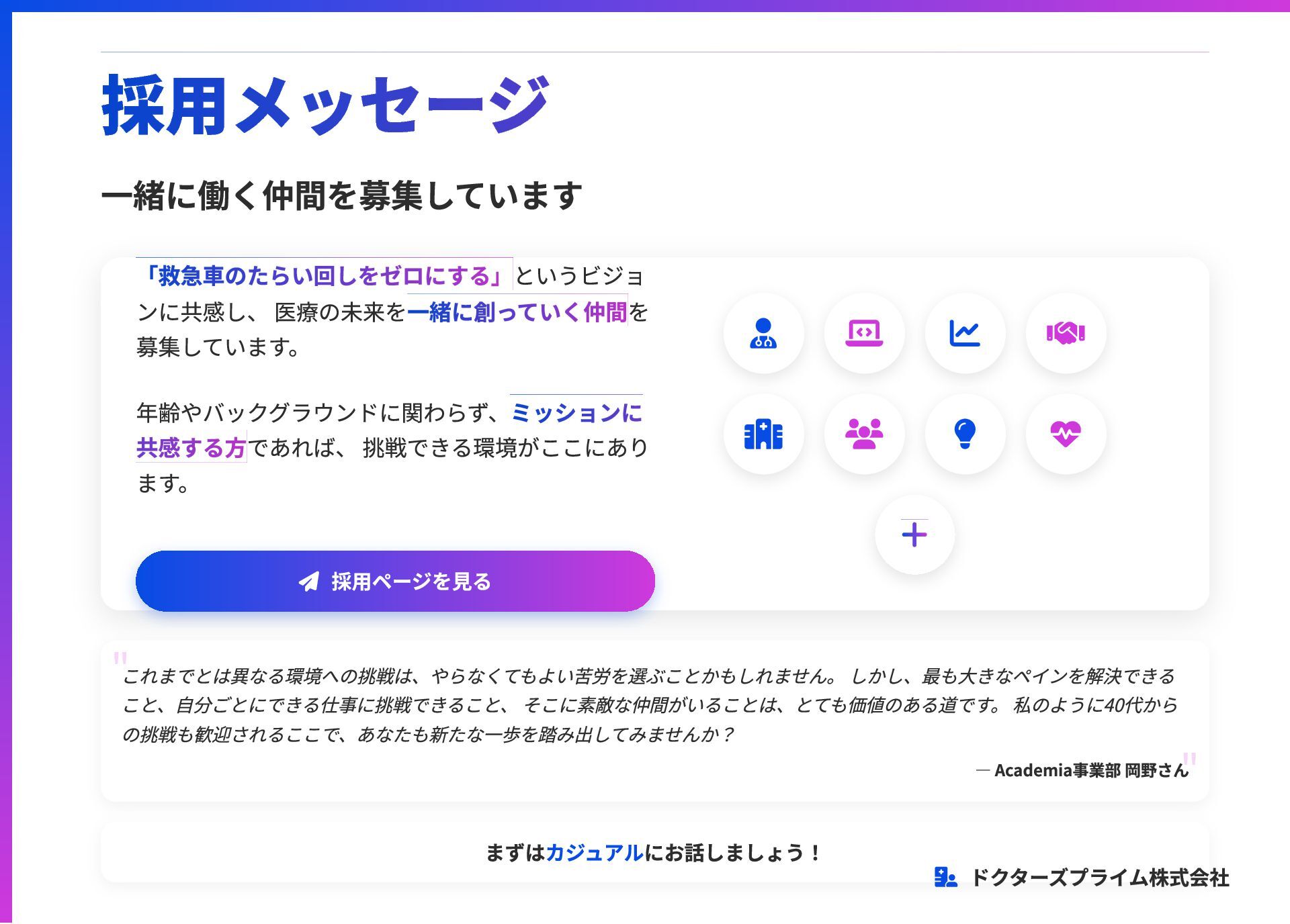Click the line chart icon

[x=965, y=333]
